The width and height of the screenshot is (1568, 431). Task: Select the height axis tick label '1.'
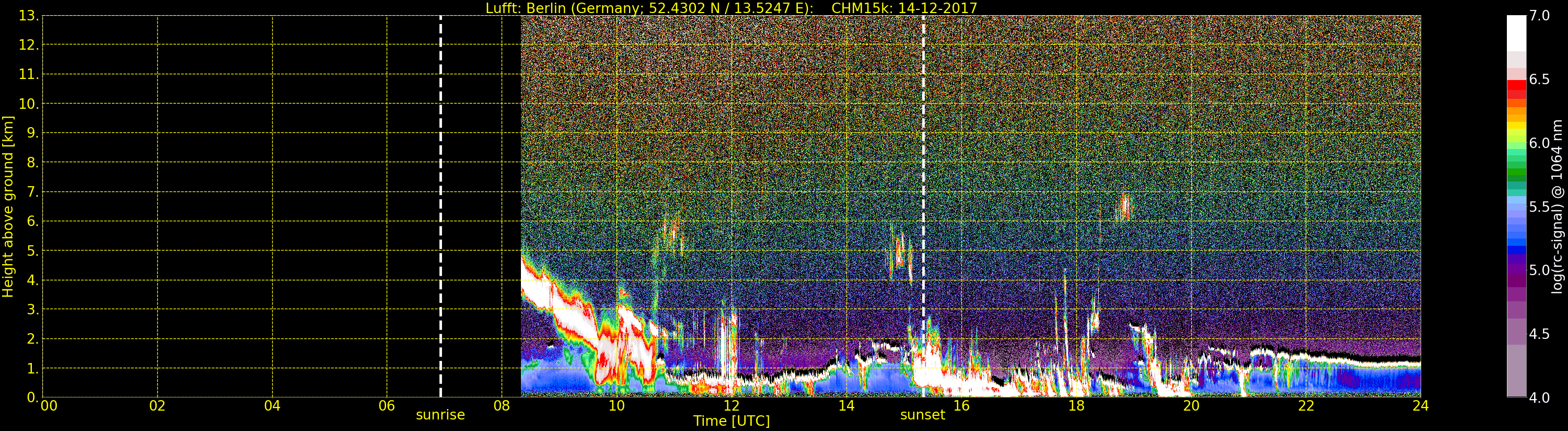(x=32, y=368)
